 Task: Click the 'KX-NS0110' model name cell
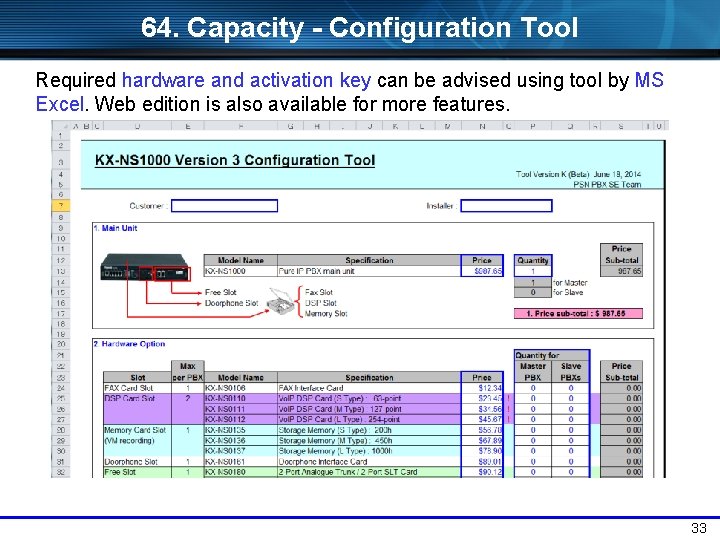point(241,399)
